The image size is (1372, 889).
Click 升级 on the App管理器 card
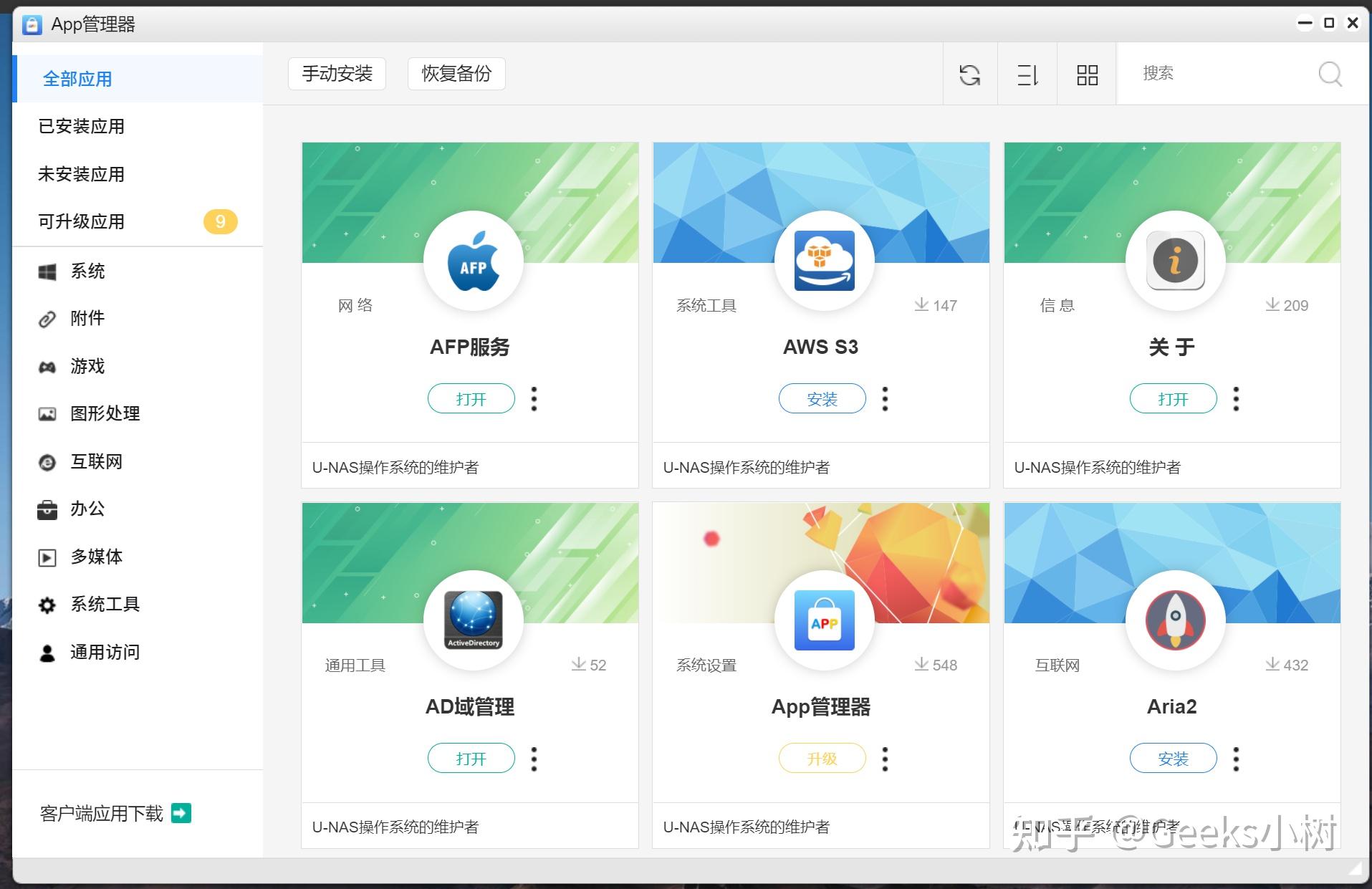(822, 758)
